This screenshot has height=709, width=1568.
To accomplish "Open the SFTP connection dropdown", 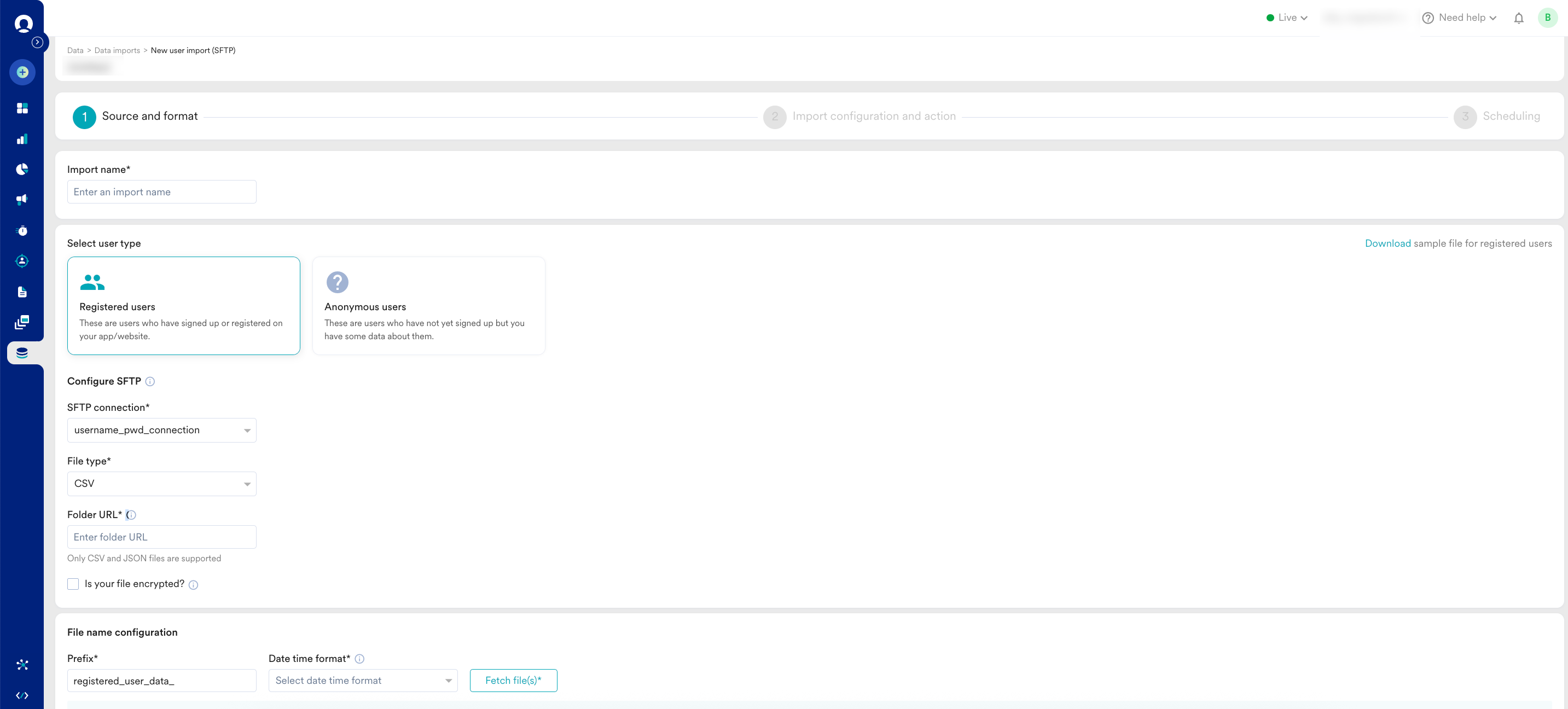I will pos(161,430).
